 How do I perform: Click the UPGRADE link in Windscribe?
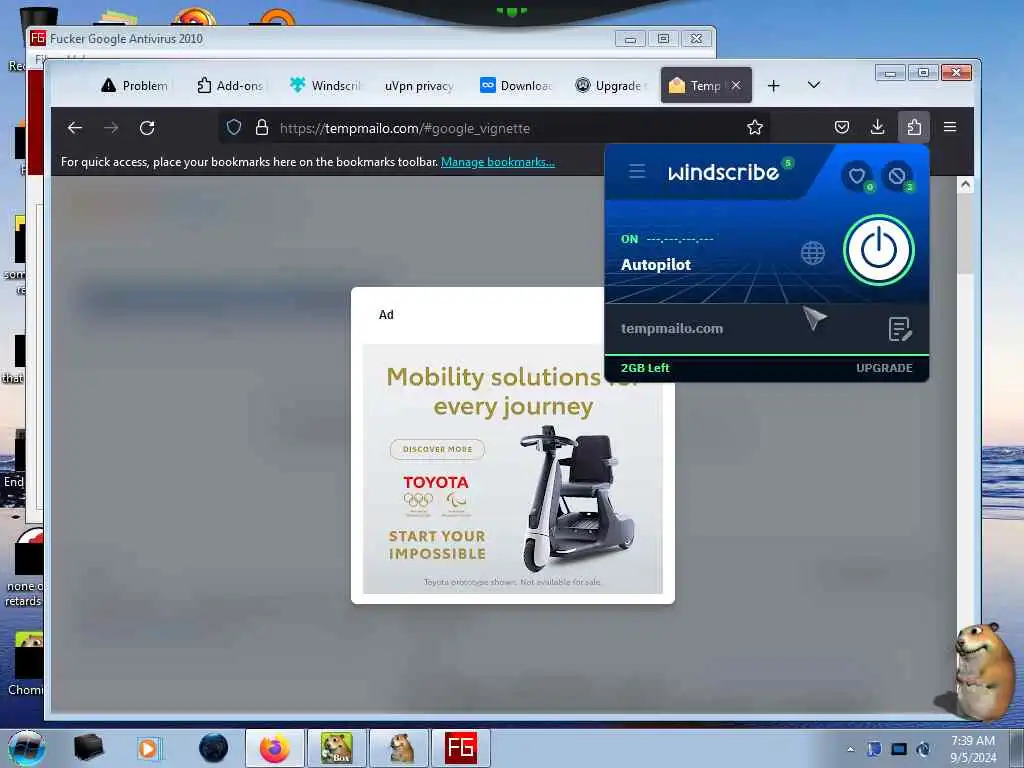[x=884, y=368]
